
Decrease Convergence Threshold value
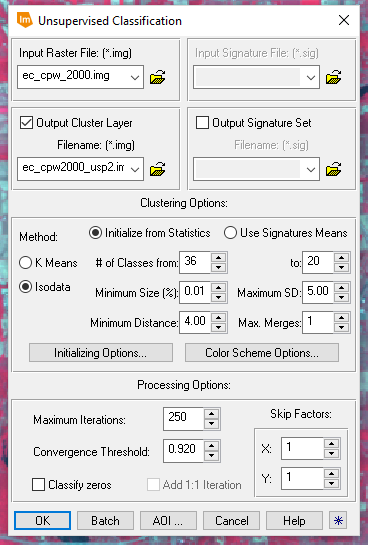tap(211, 455)
